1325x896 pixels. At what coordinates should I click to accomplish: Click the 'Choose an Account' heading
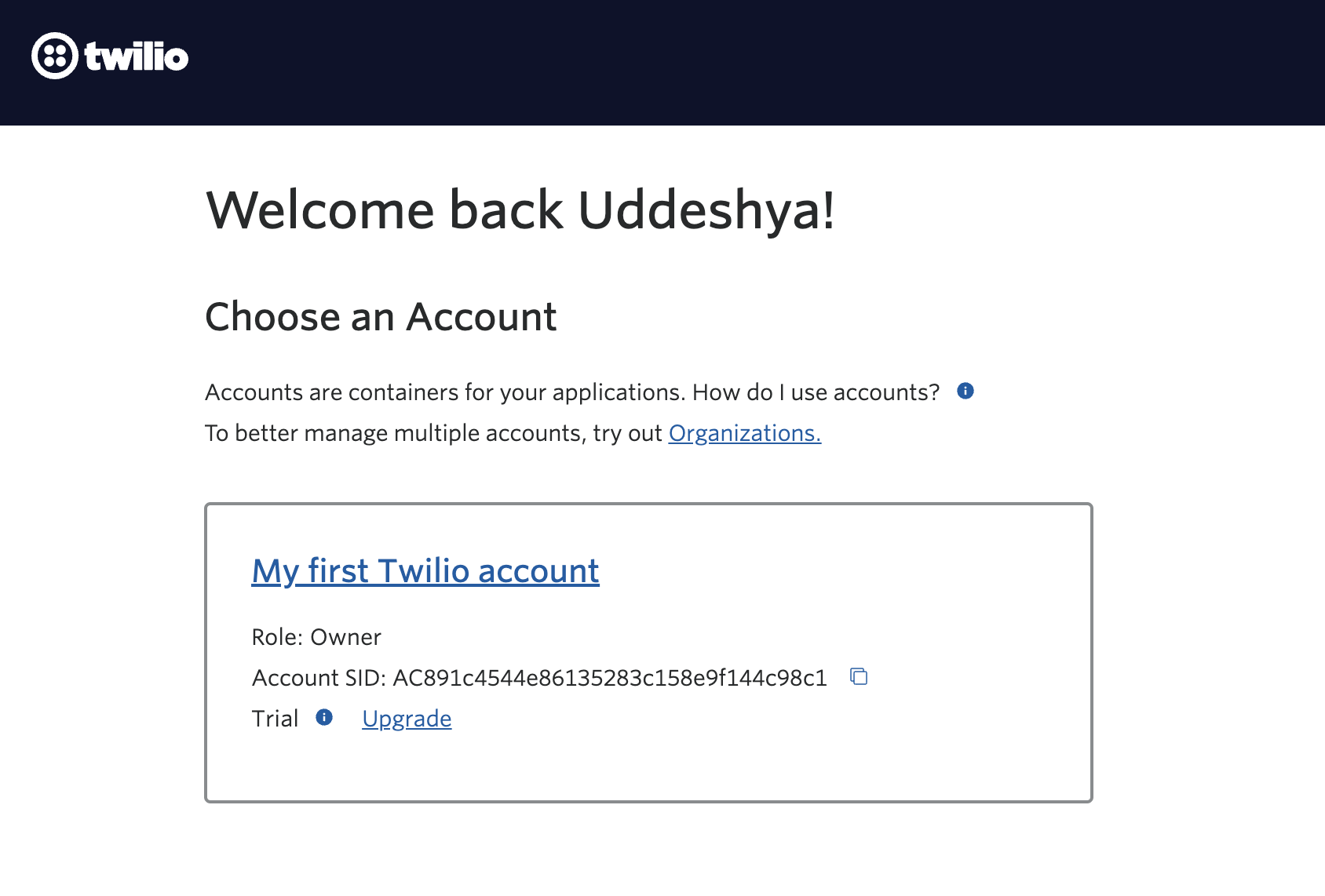[x=381, y=317]
